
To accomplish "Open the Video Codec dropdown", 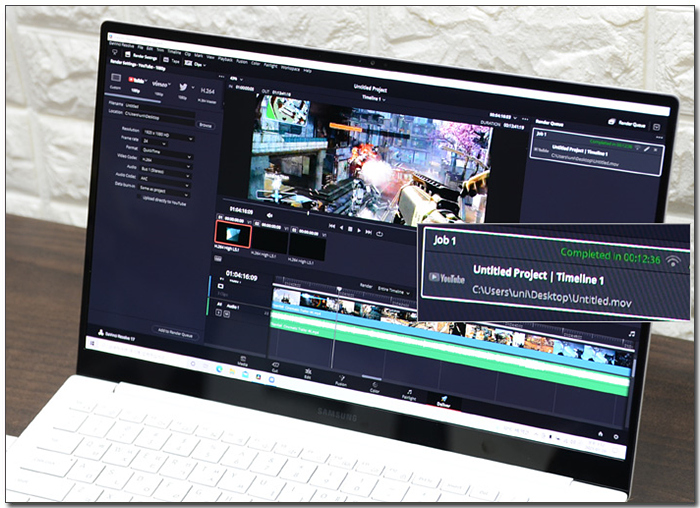I will (166, 161).
